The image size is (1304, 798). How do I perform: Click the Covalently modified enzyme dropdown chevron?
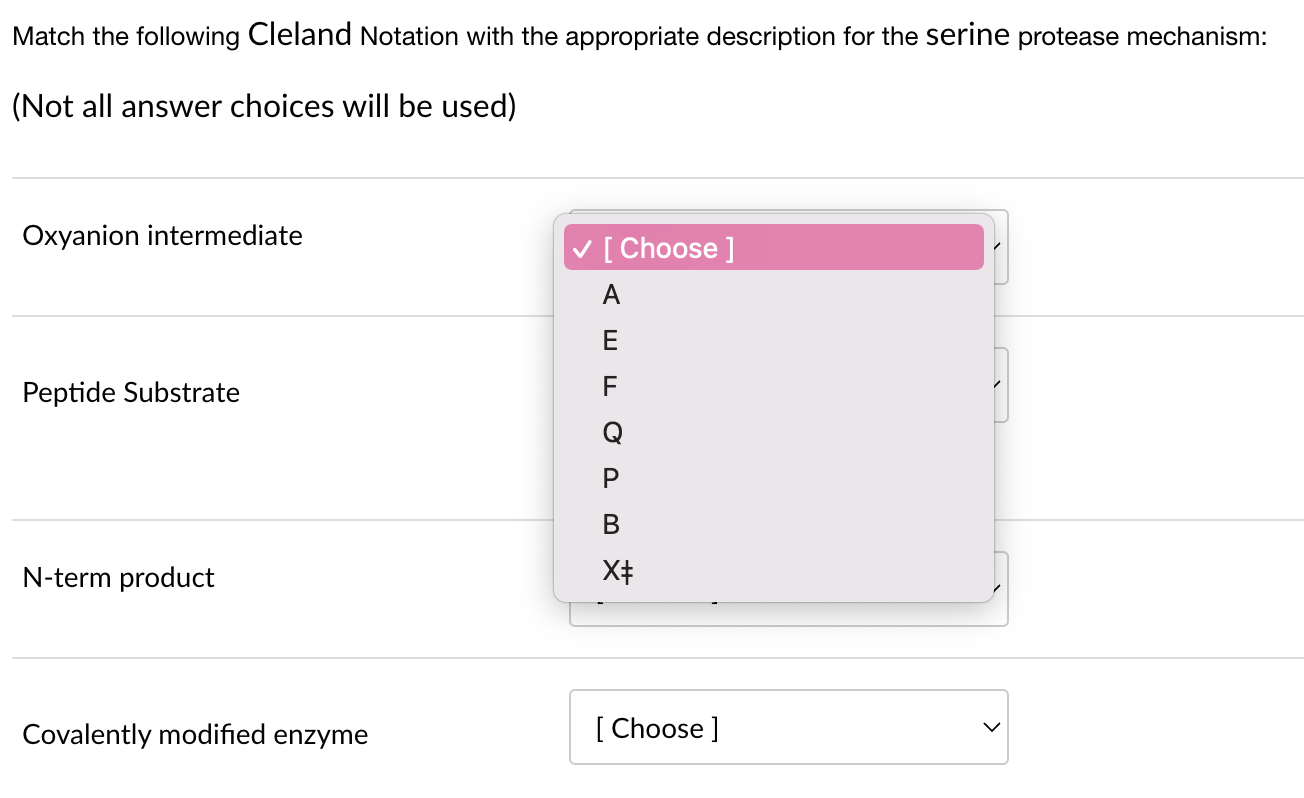tap(990, 727)
